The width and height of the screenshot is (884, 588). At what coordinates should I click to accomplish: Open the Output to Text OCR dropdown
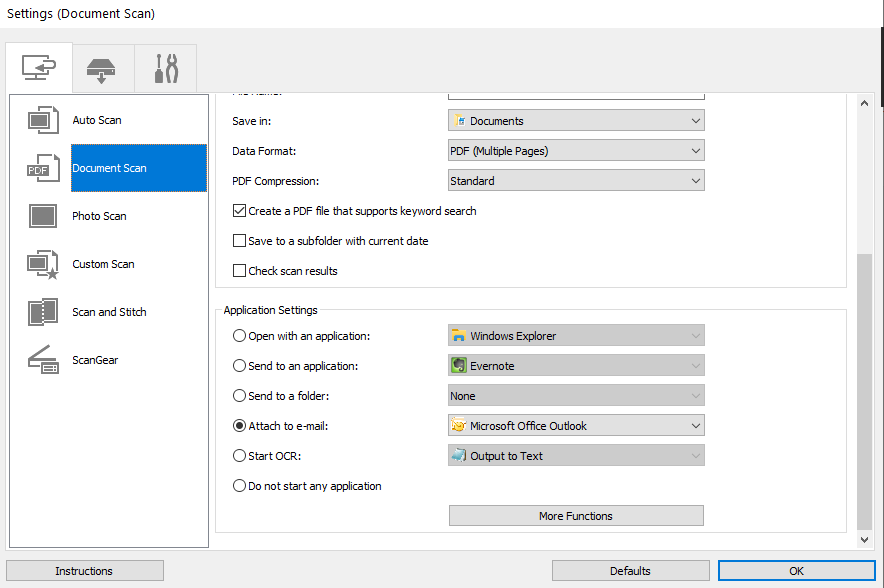tap(576, 456)
